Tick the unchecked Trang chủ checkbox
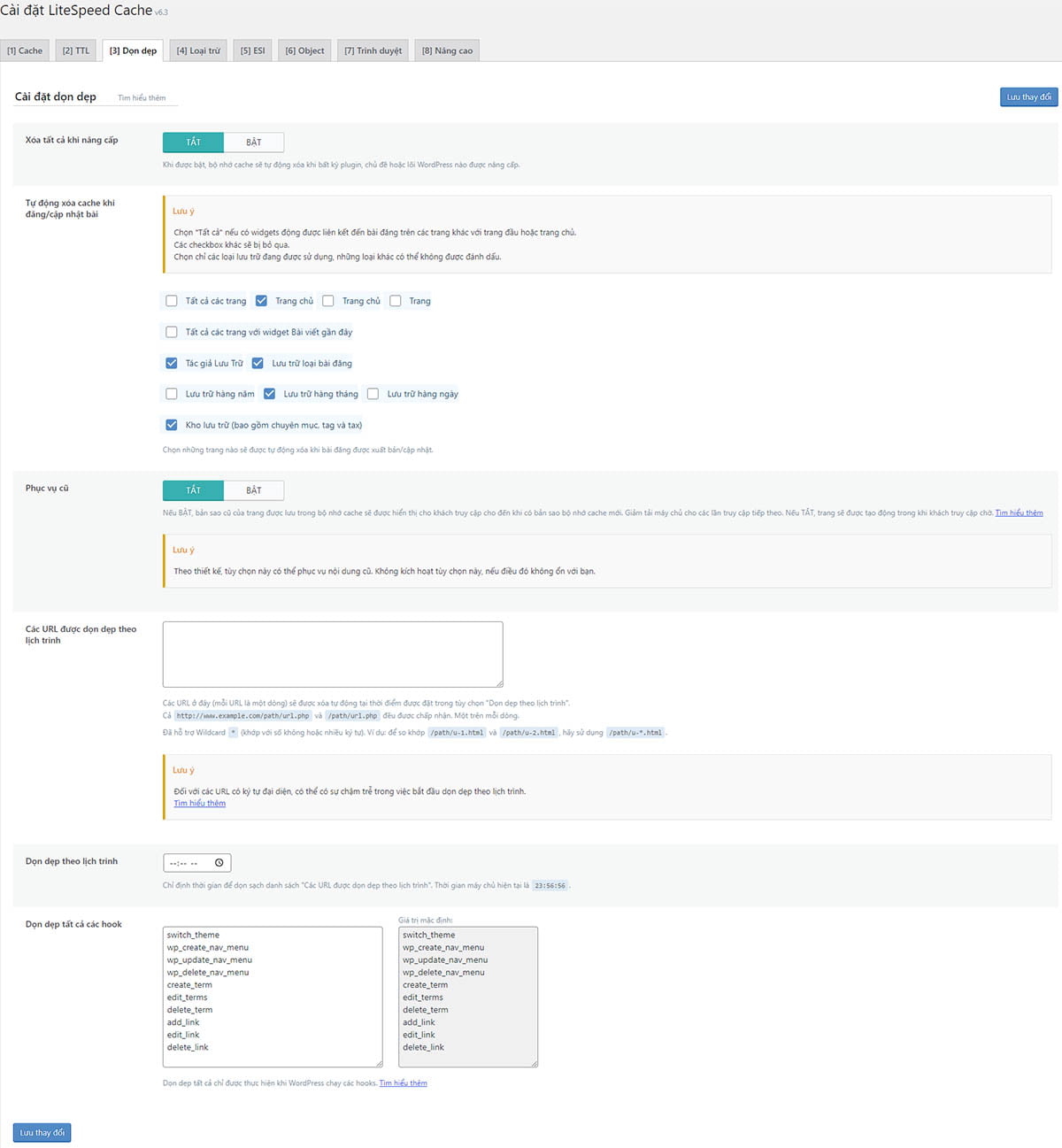Viewport: 1062px width, 1148px height. click(x=328, y=301)
